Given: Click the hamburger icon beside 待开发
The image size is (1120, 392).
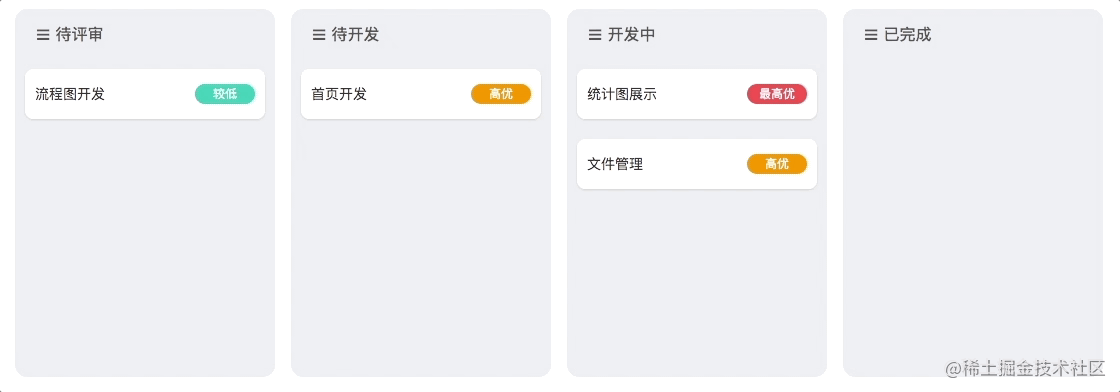Looking at the screenshot, I should 319,34.
